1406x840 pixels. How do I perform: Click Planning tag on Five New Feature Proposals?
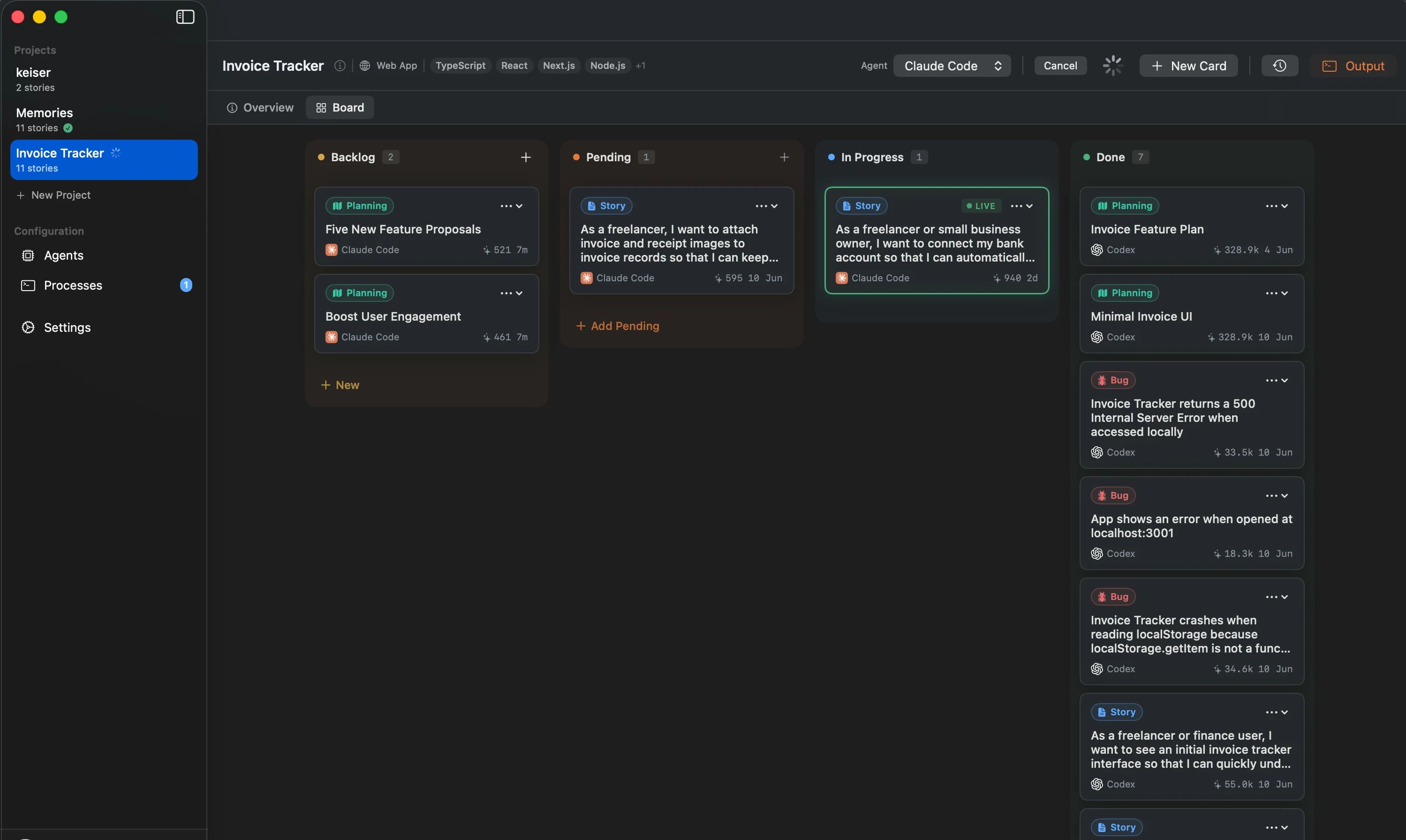coord(360,206)
